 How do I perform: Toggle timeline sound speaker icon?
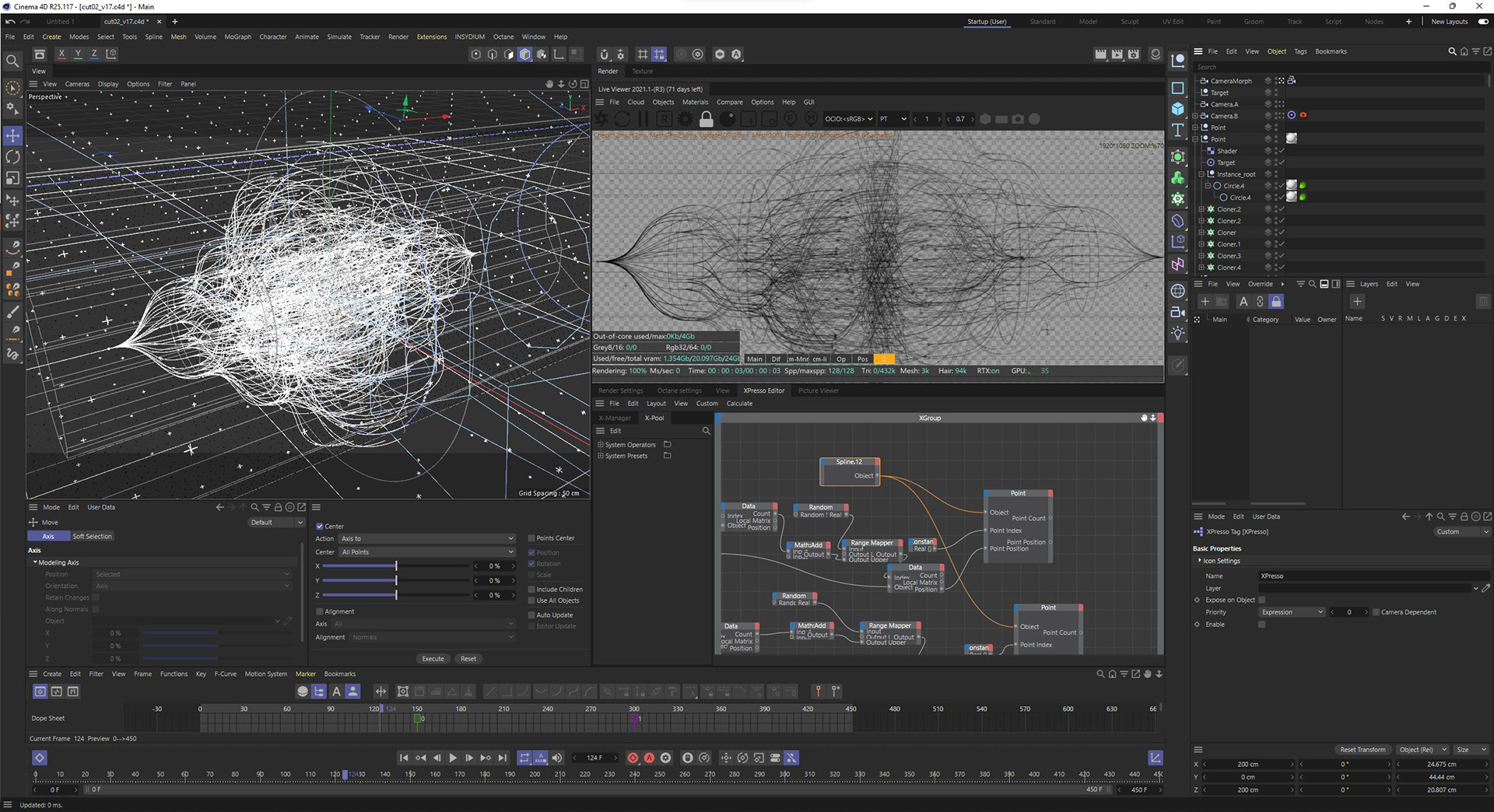(x=557, y=758)
